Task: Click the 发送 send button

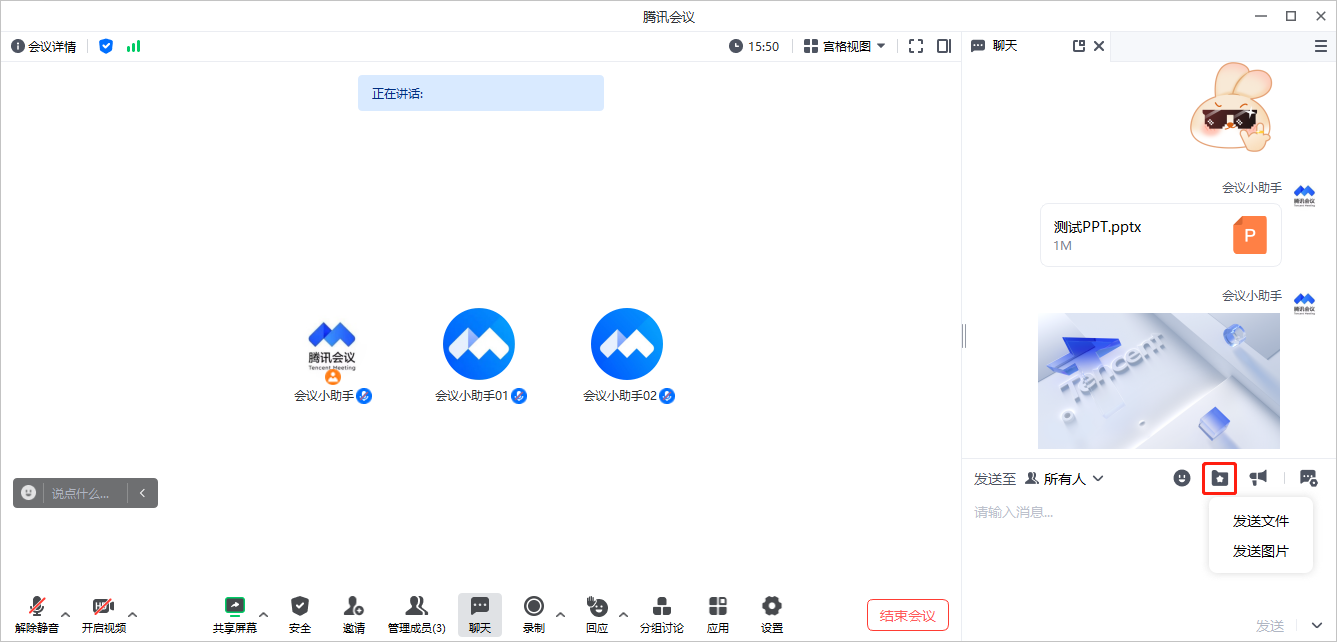Action: 1270,626
